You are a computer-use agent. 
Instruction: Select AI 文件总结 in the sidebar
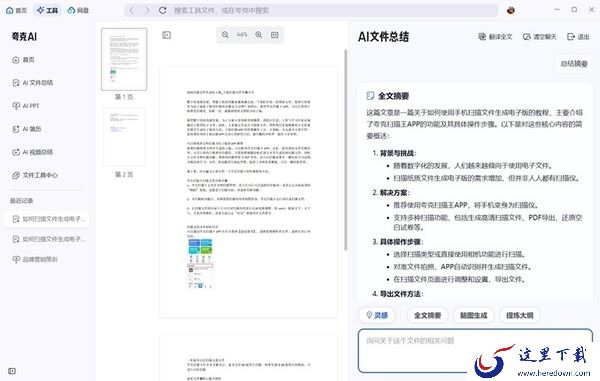(33, 83)
